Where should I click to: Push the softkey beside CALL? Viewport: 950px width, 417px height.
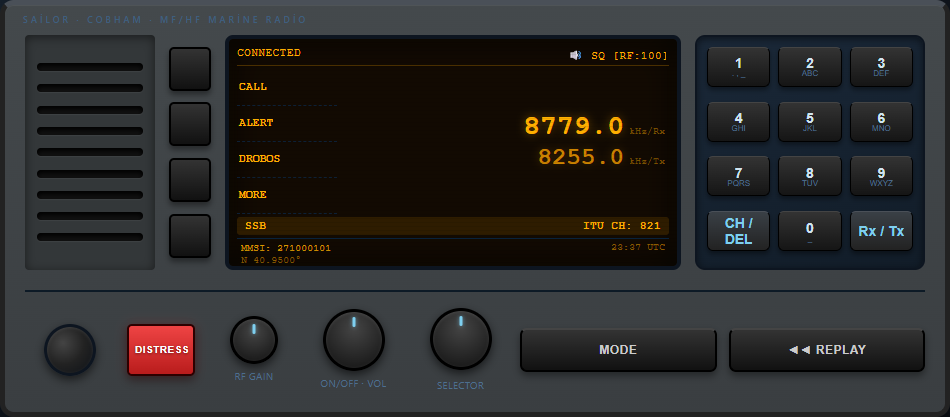190,69
